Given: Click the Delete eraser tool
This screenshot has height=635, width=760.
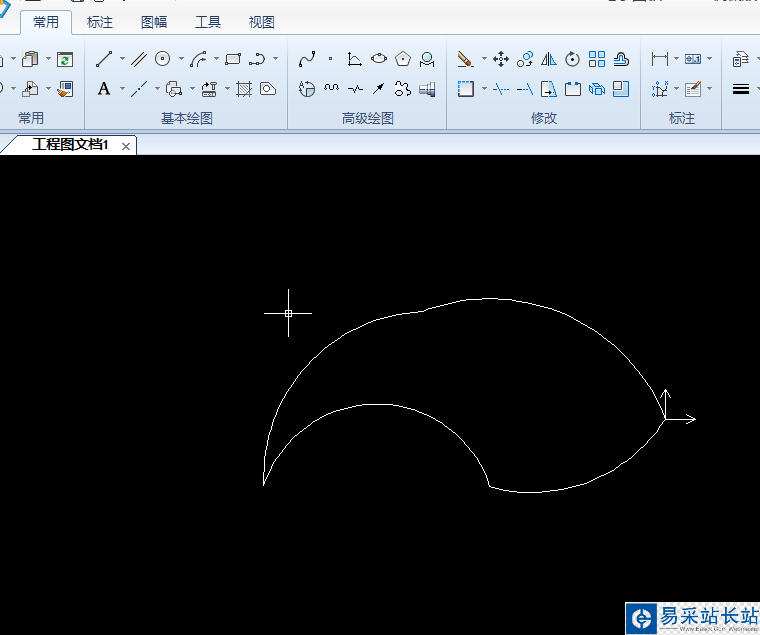Looking at the screenshot, I should 465,59.
